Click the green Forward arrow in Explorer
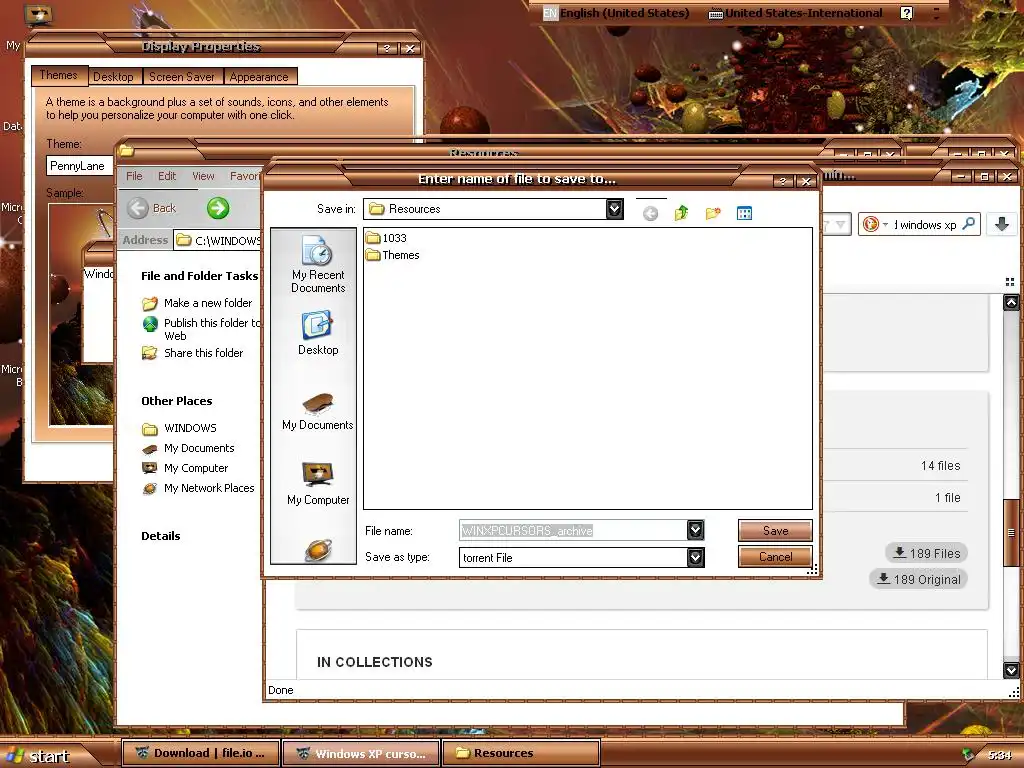The height and width of the screenshot is (768, 1024). pos(218,208)
